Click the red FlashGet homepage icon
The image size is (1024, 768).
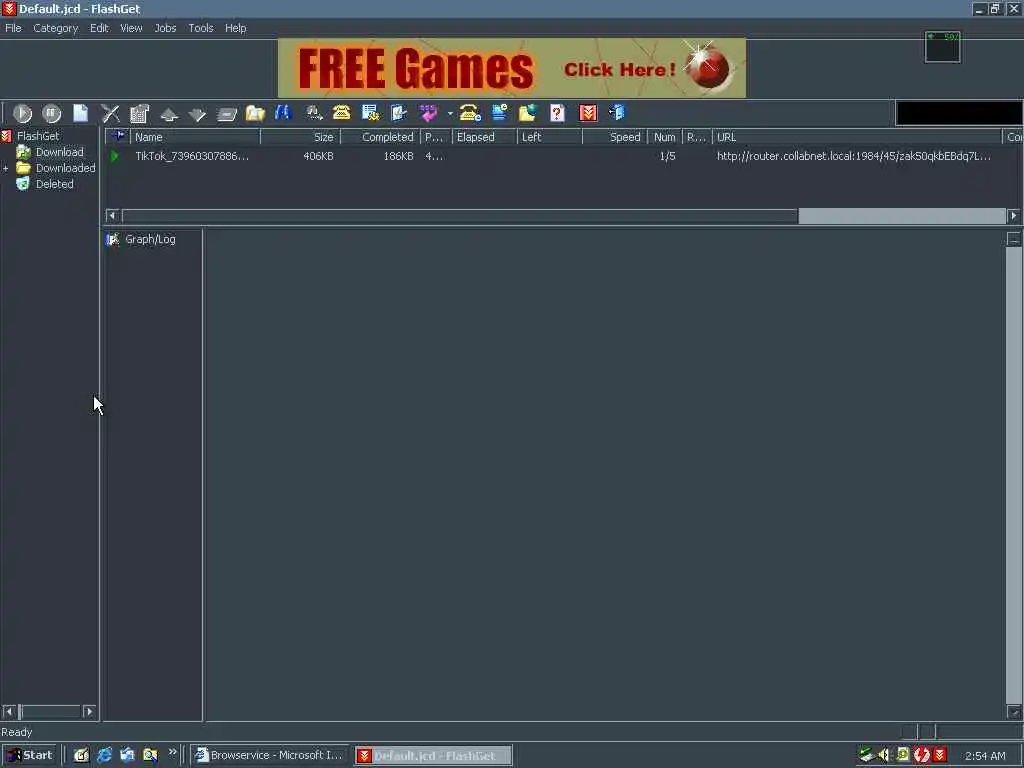pos(588,113)
